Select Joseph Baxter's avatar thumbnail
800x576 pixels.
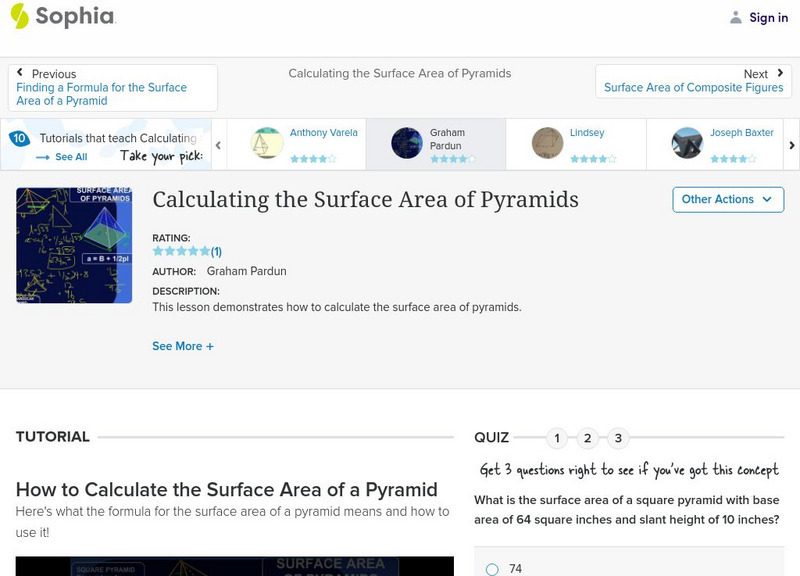tap(687, 143)
